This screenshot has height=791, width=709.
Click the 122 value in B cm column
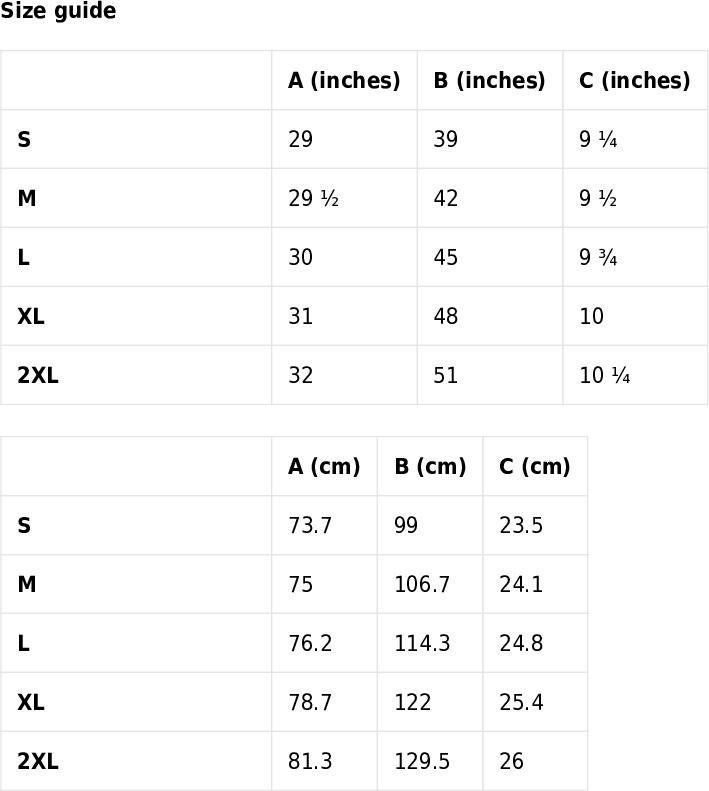[x=413, y=703]
